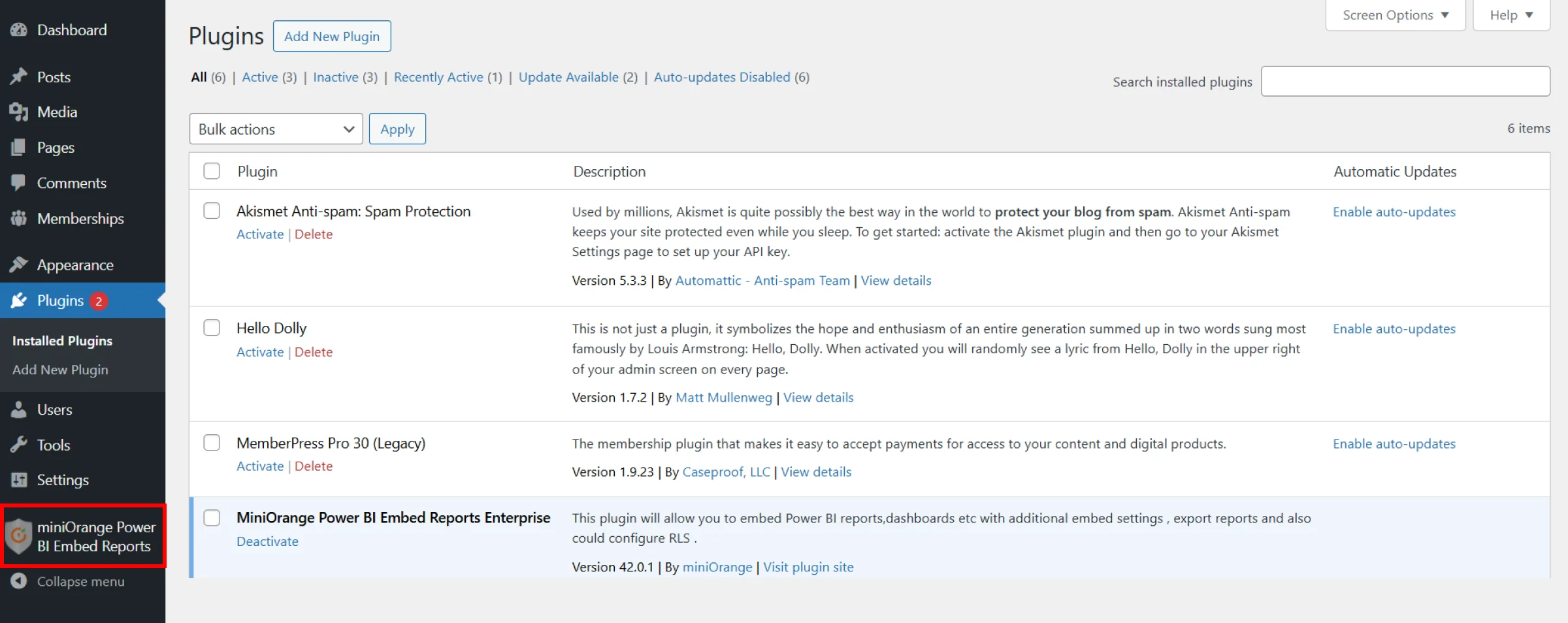Viewport: 1568px width, 623px height.
Task: Click the Pages document icon
Action: [19, 148]
